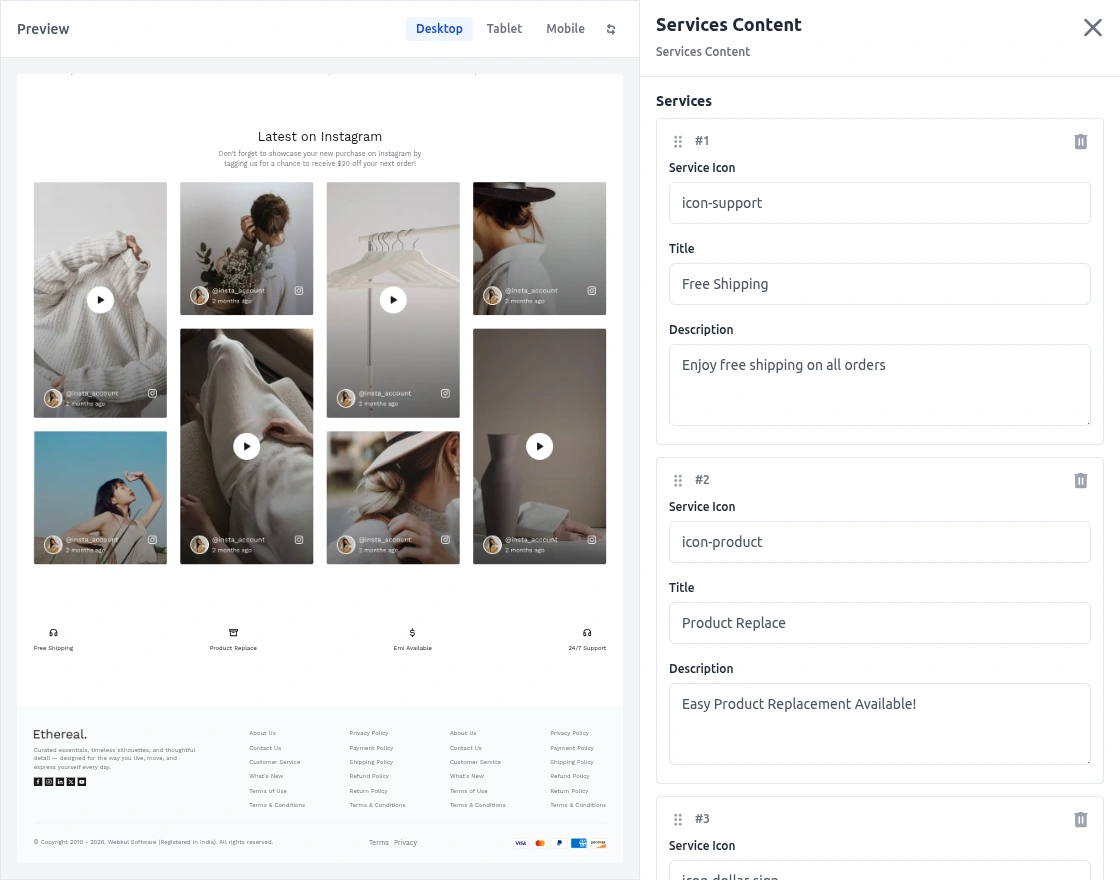
Task: Click the Emi Available label in preview
Action: tap(413, 649)
